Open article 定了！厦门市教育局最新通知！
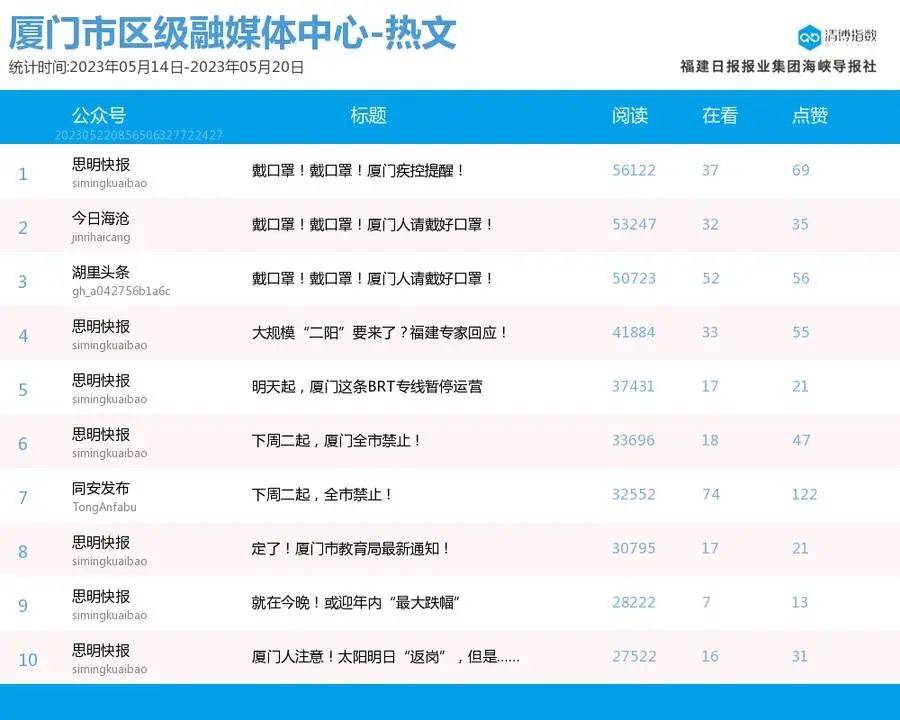The width and height of the screenshot is (900, 720). point(351,549)
